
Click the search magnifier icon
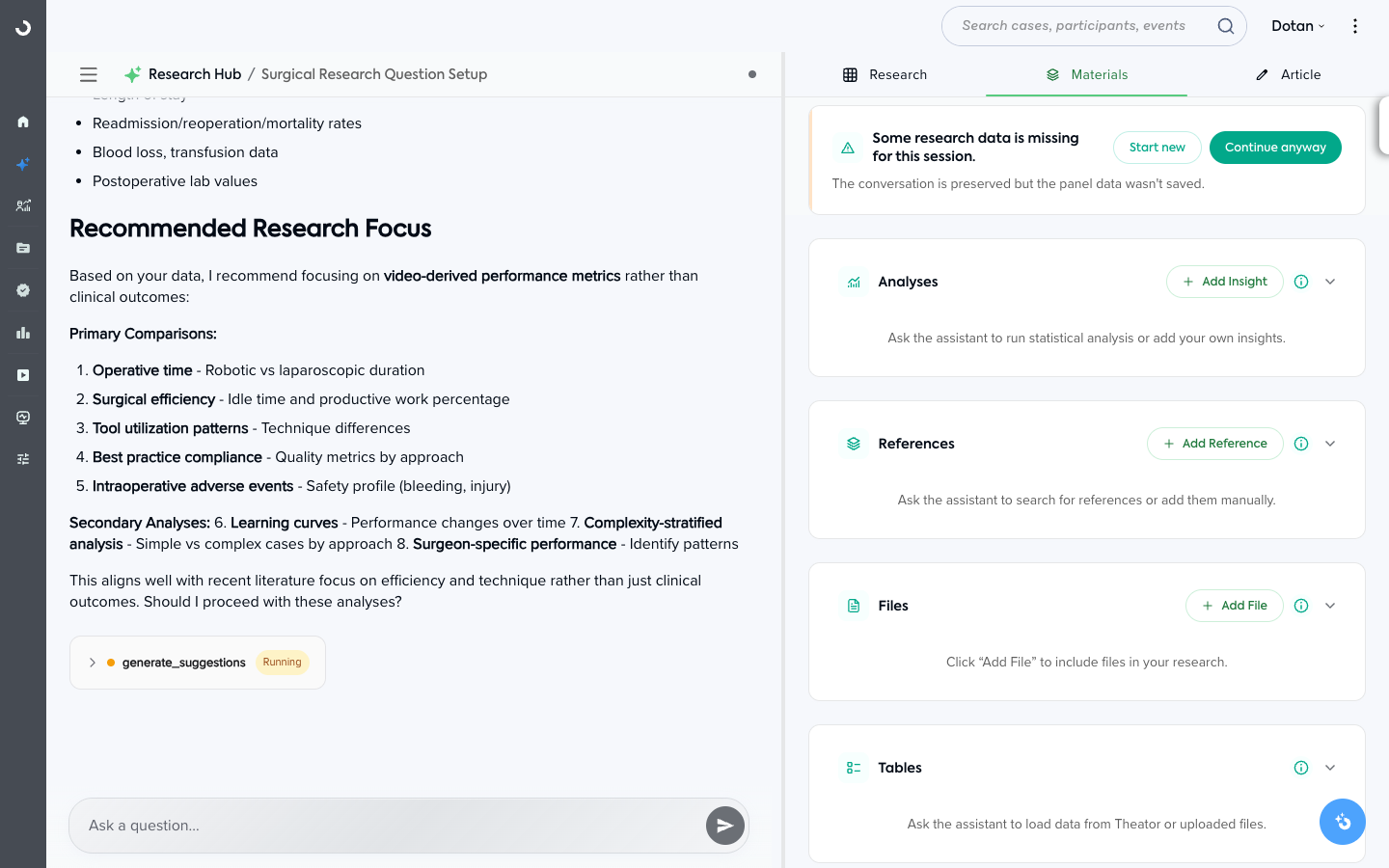(x=1226, y=26)
